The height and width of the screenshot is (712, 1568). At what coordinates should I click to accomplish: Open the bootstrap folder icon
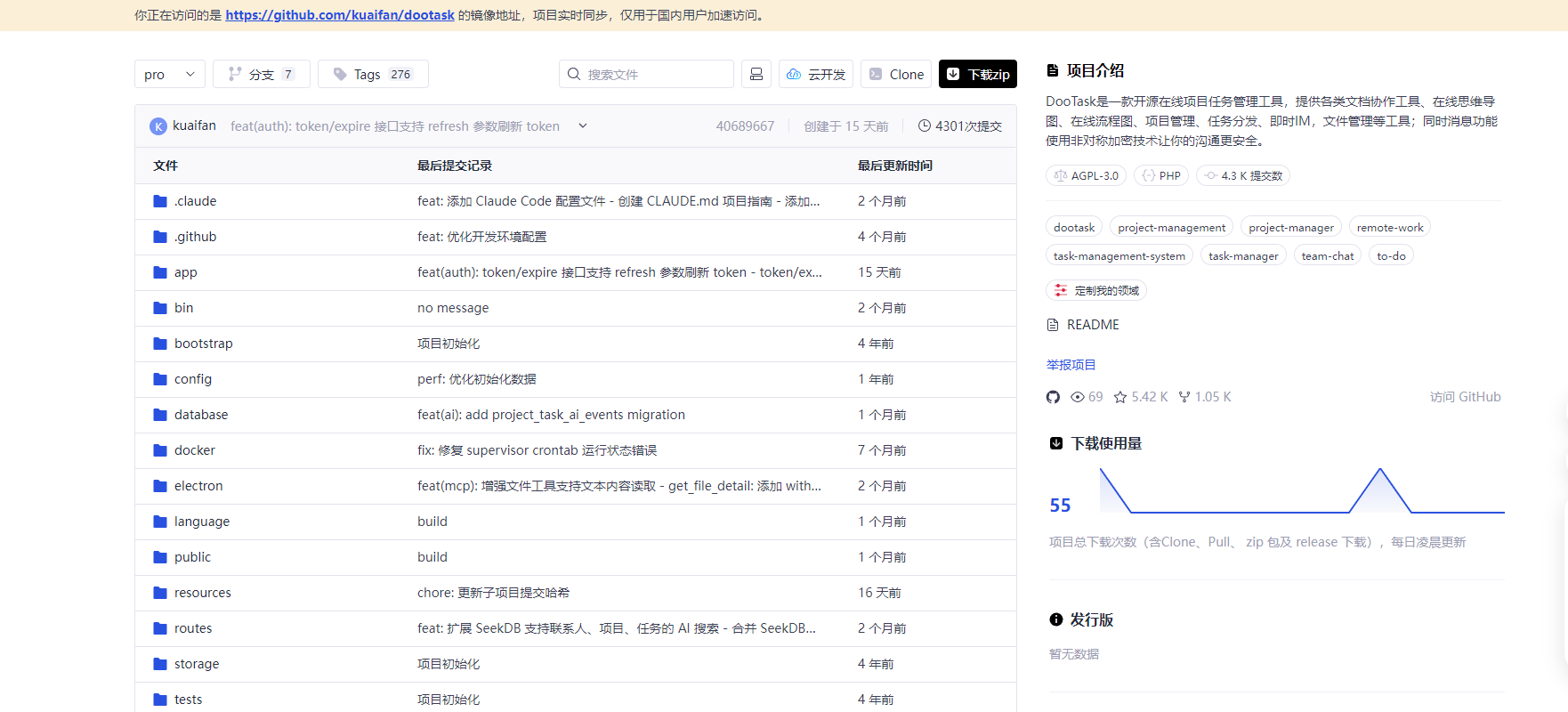click(x=160, y=344)
